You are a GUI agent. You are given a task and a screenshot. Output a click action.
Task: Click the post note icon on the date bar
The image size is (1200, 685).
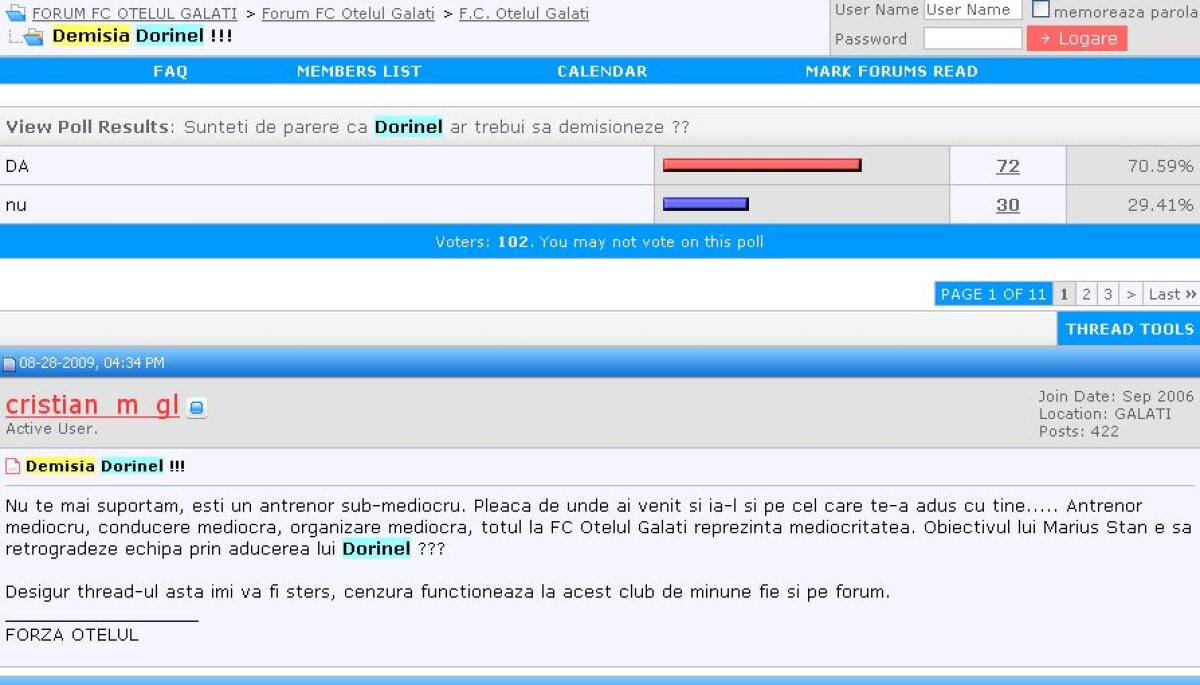tap(11, 362)
